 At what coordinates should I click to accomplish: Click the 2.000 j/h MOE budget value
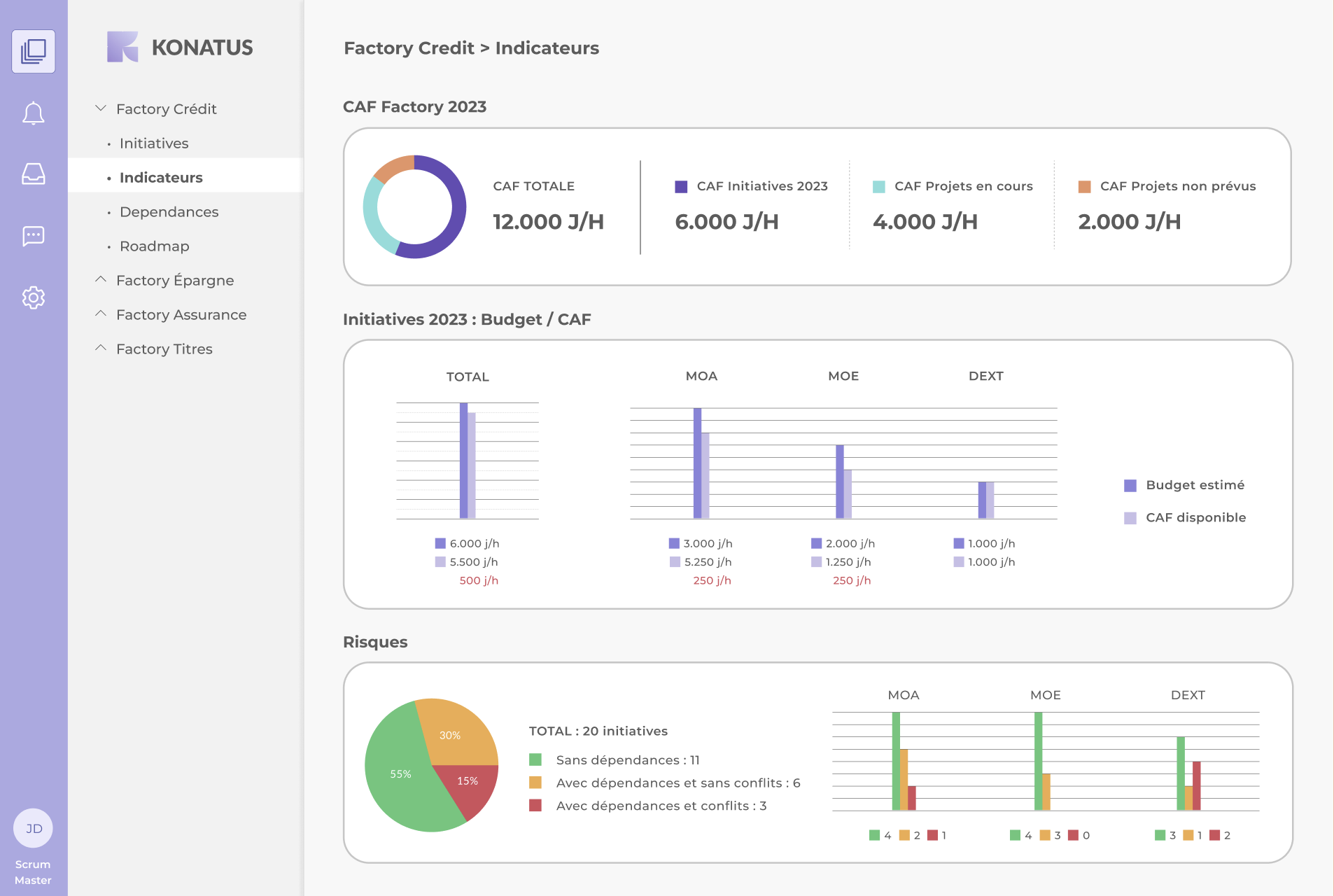click(850, 544)
